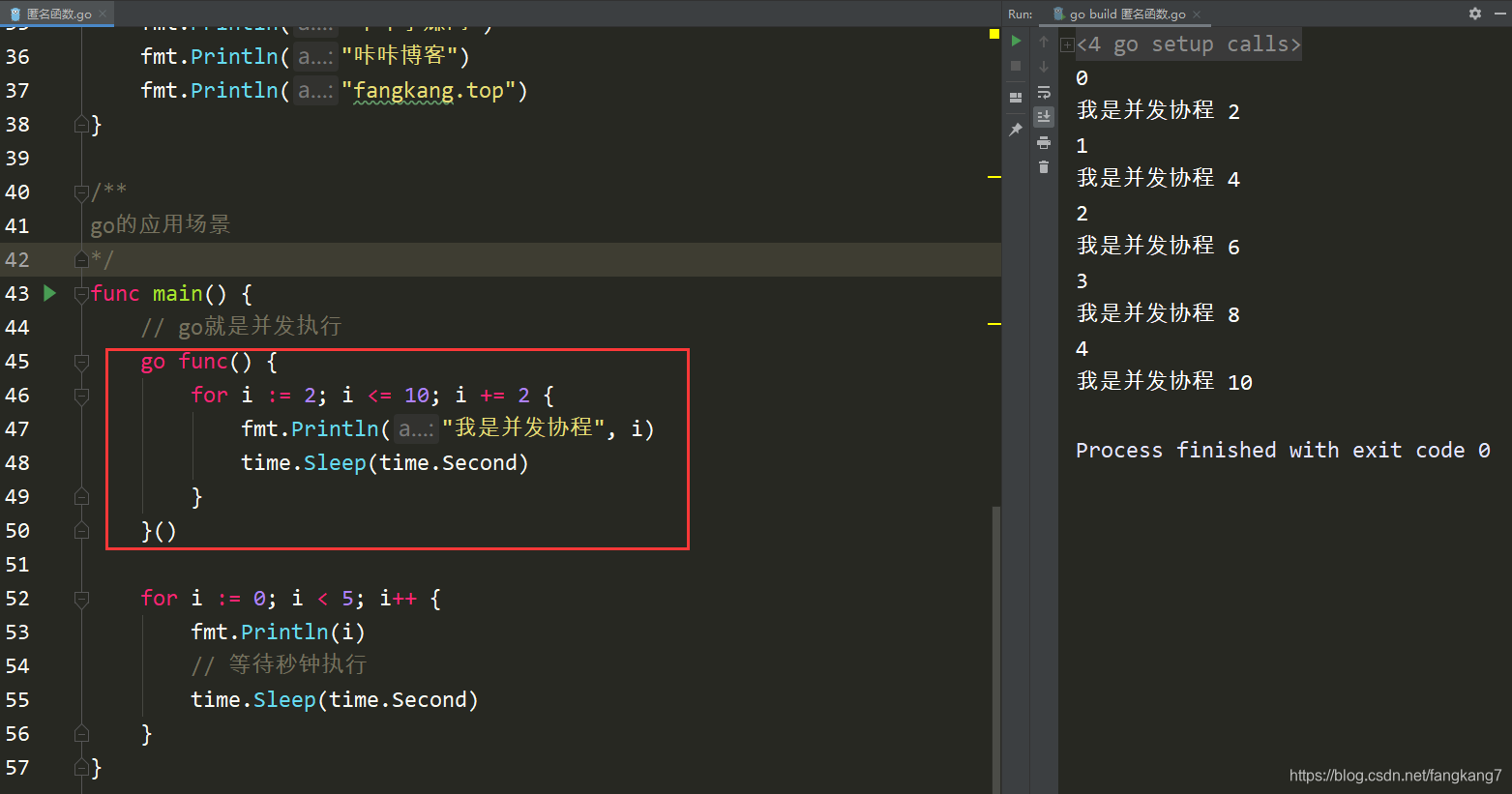The width and height of the screenshot is (1512, 794).
Task: Click fold end marker at line 50
Action: click(x=81, y=531)
